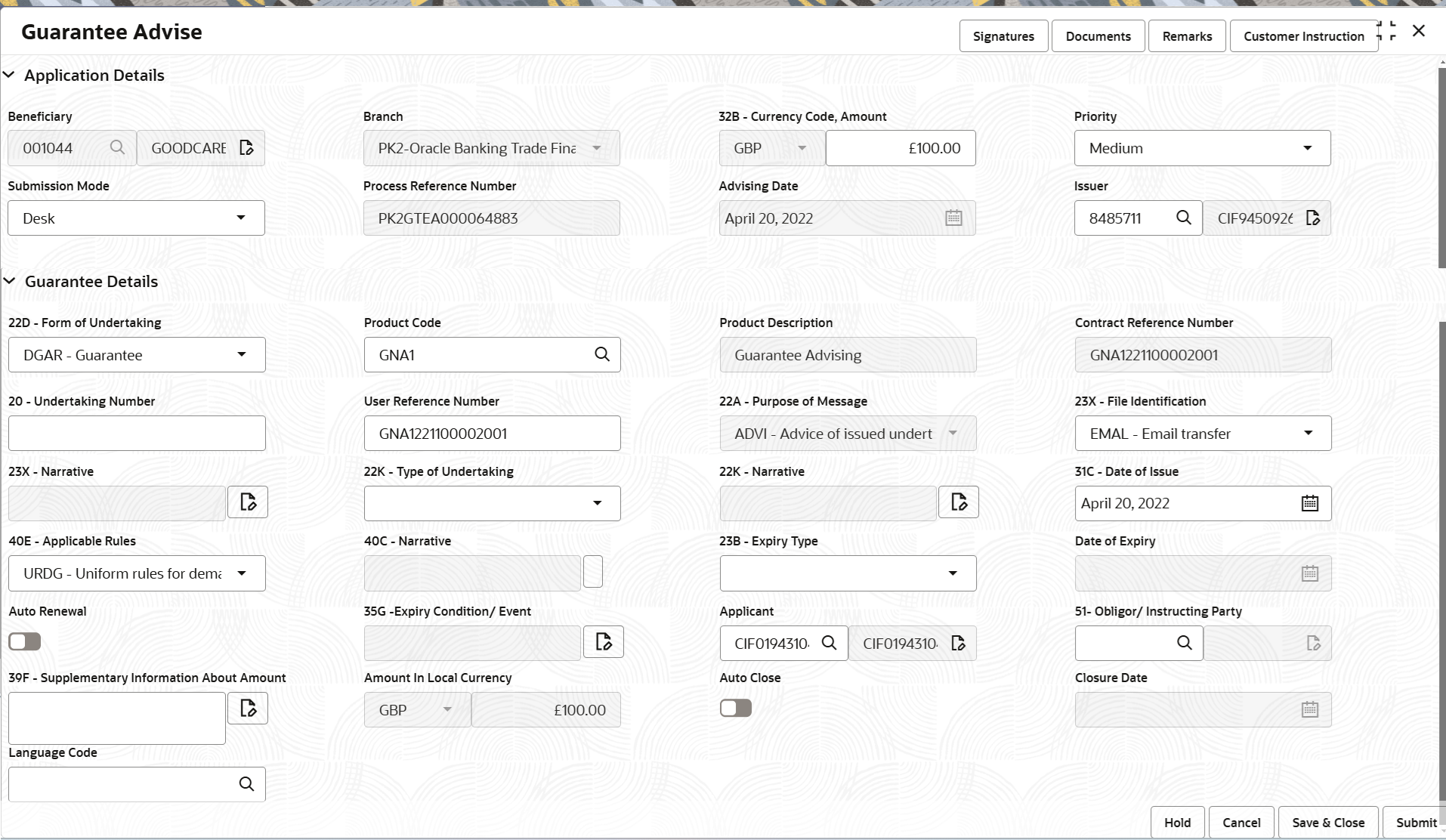Open the Advising Date calendar icon
Image resolution: width=1446 pixels, height=840 pixels.
coord(953,218)
